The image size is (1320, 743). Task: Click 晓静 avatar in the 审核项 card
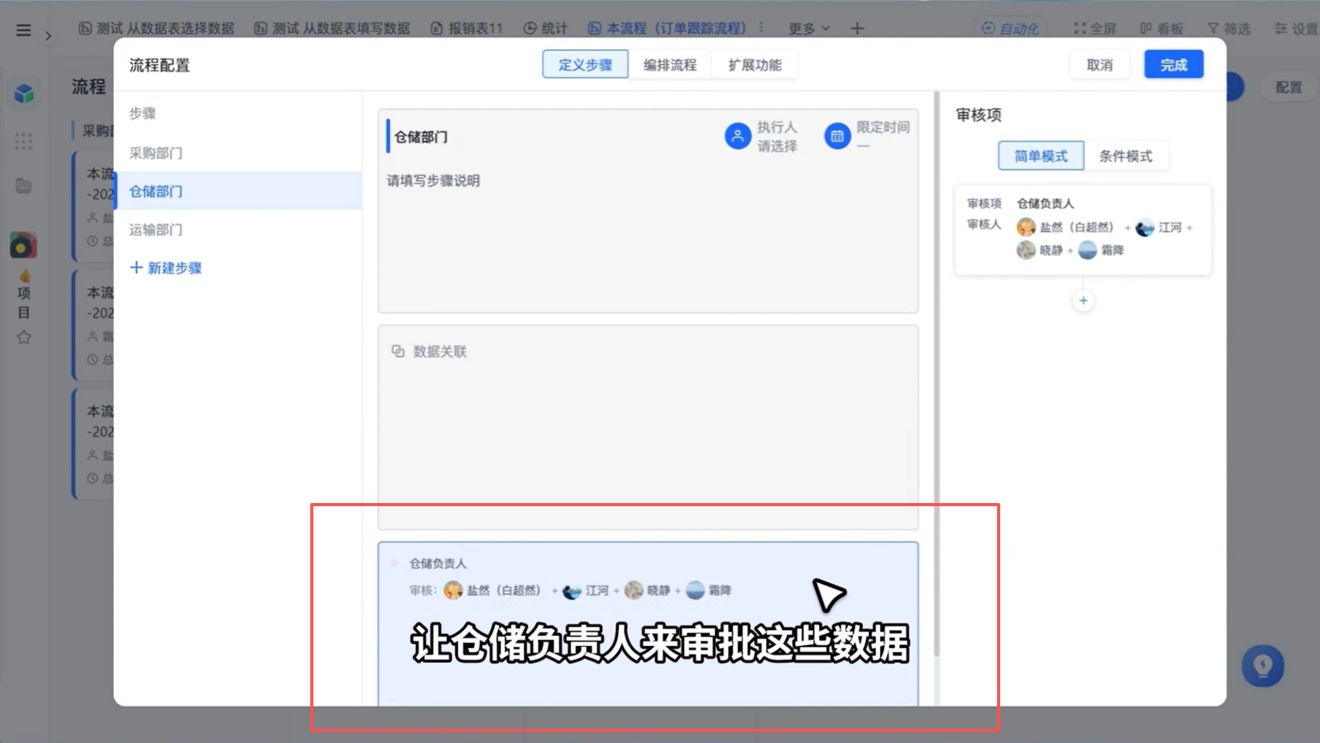click(x=1026, y=250)
